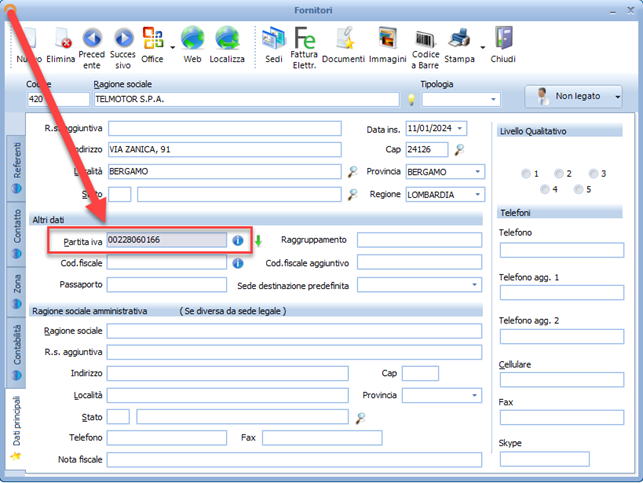Open the Non legato dropdown
The height and width of the screenshot is (483, 643).
coord(617,97)
